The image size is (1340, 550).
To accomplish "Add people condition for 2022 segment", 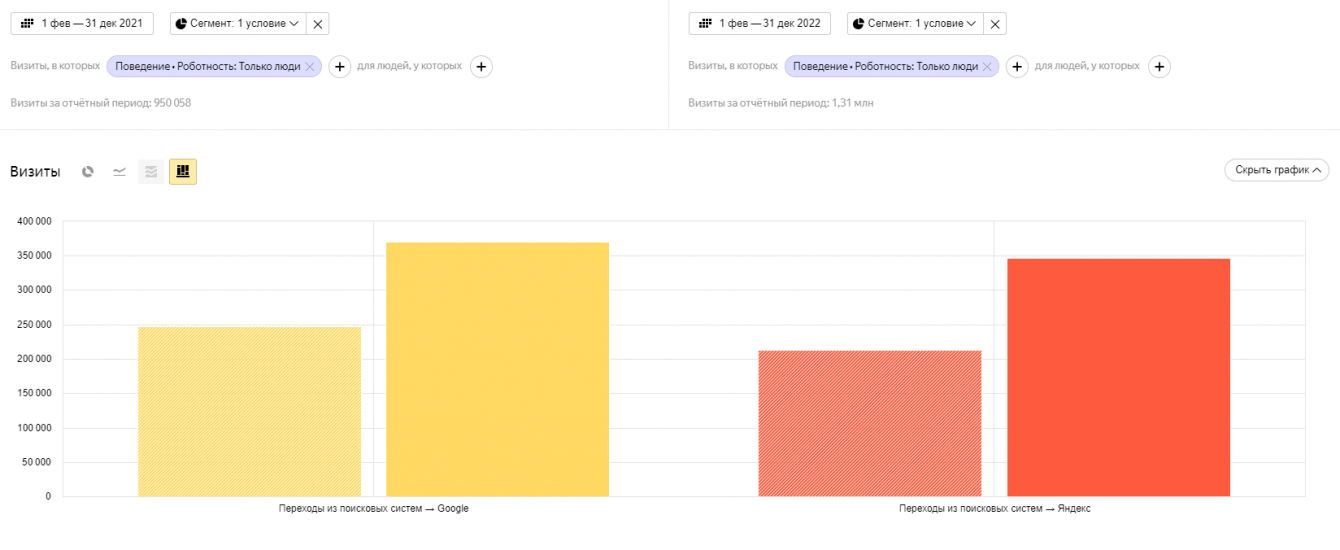I will coord(1159,67).
